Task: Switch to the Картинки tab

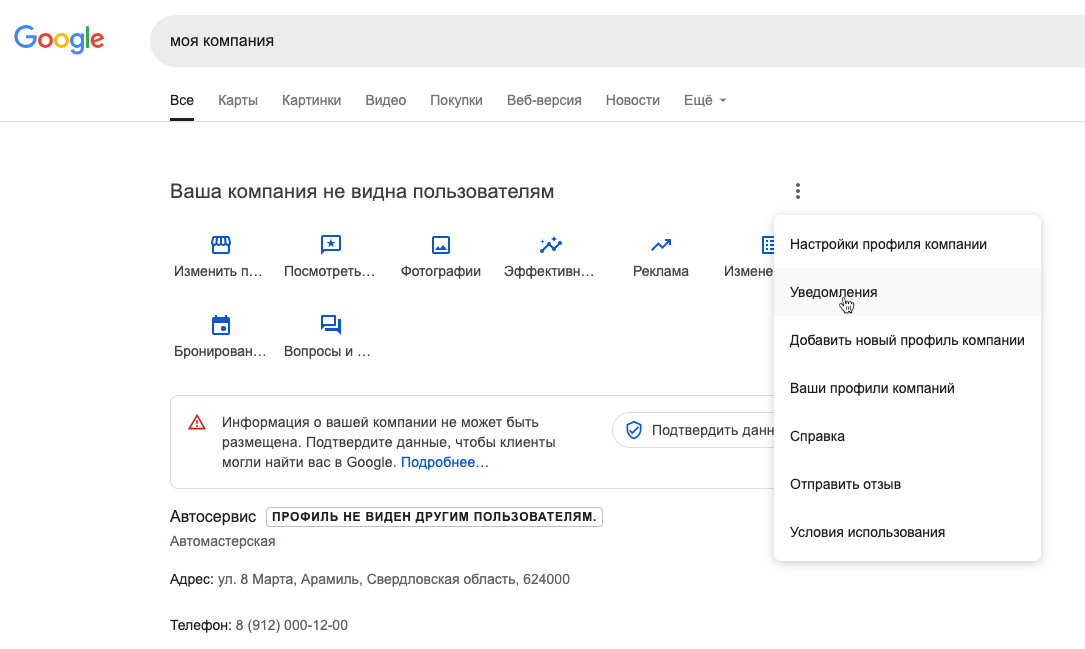Action: click(311, 100)
